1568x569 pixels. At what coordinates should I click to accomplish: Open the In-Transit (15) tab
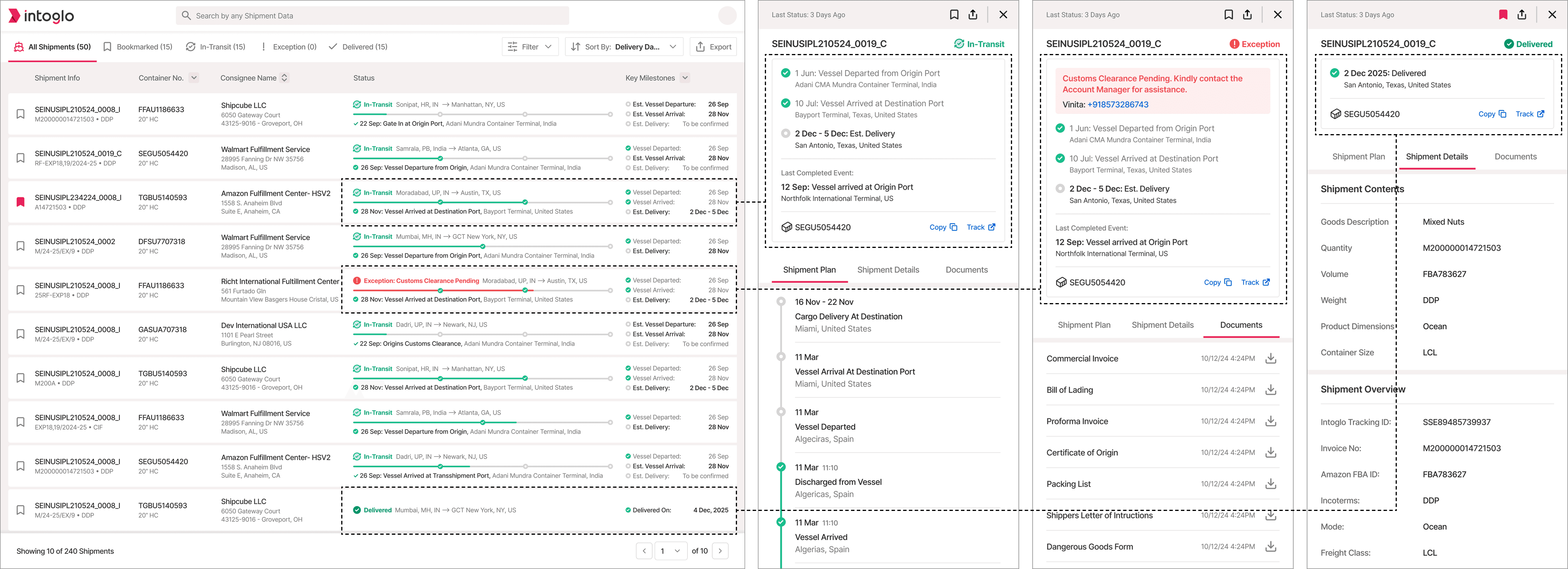(x=216, y=47)
